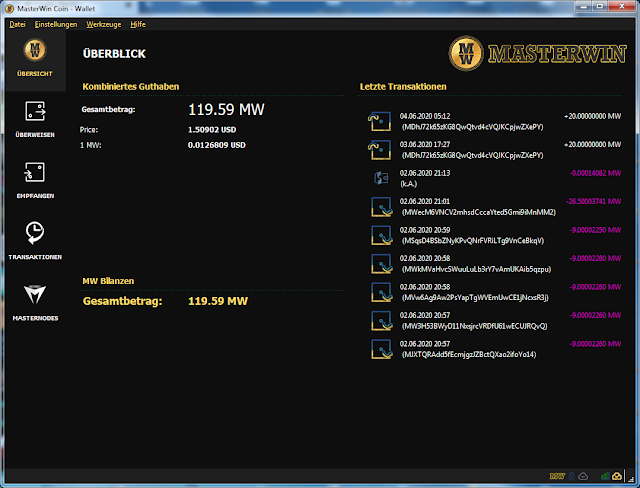Click the icon of the MJXTQRAdd 20:57 transaction
This screenshot has height=488, width=640.
point(382,349)
